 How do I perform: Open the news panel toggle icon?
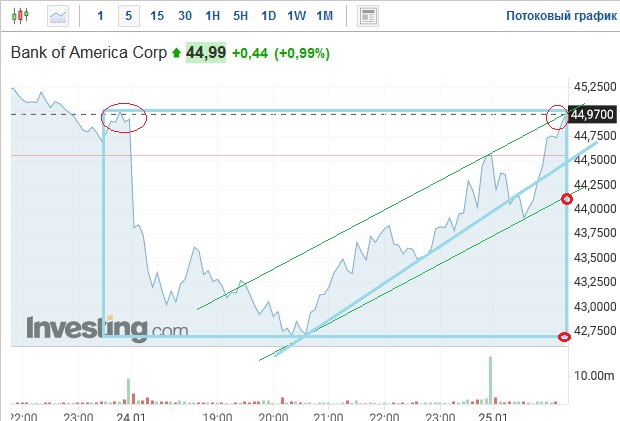tap(368, 16)
